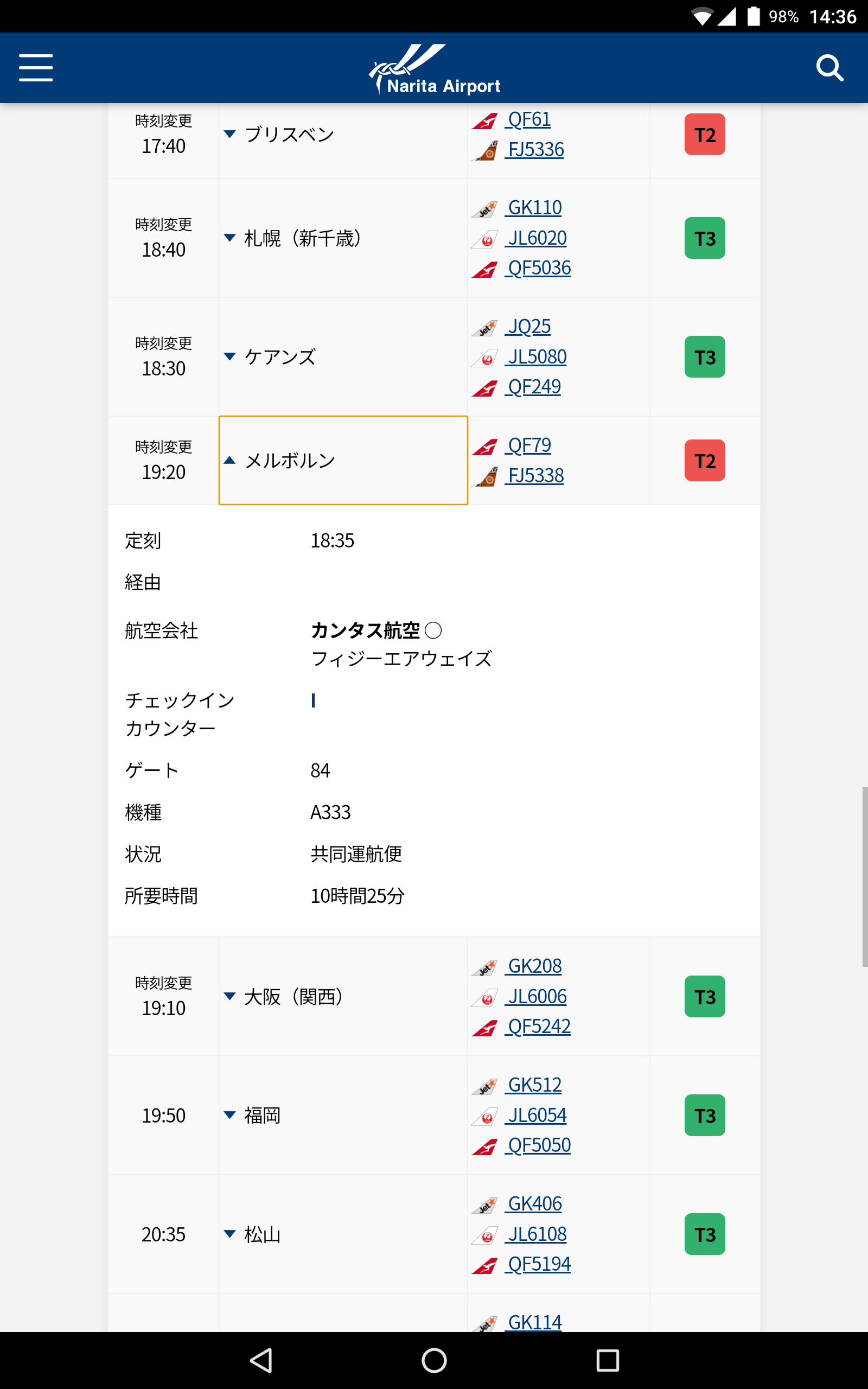Screen dimensions: 868x1389
Task: Open flight GK110 link
Action: pos(534,208)
